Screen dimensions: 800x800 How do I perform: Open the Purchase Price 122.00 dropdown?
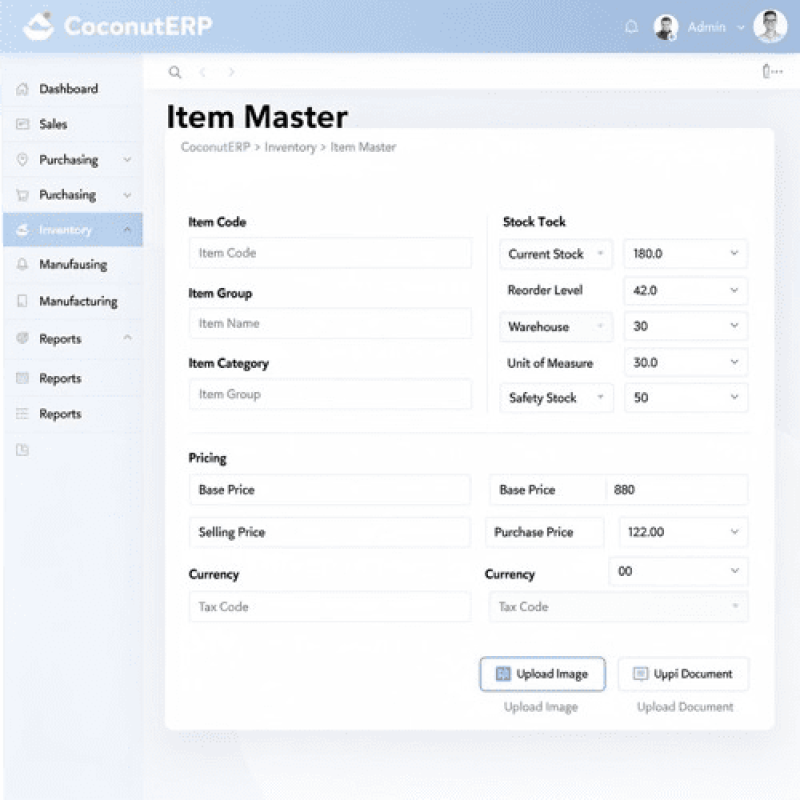[683, 532]
